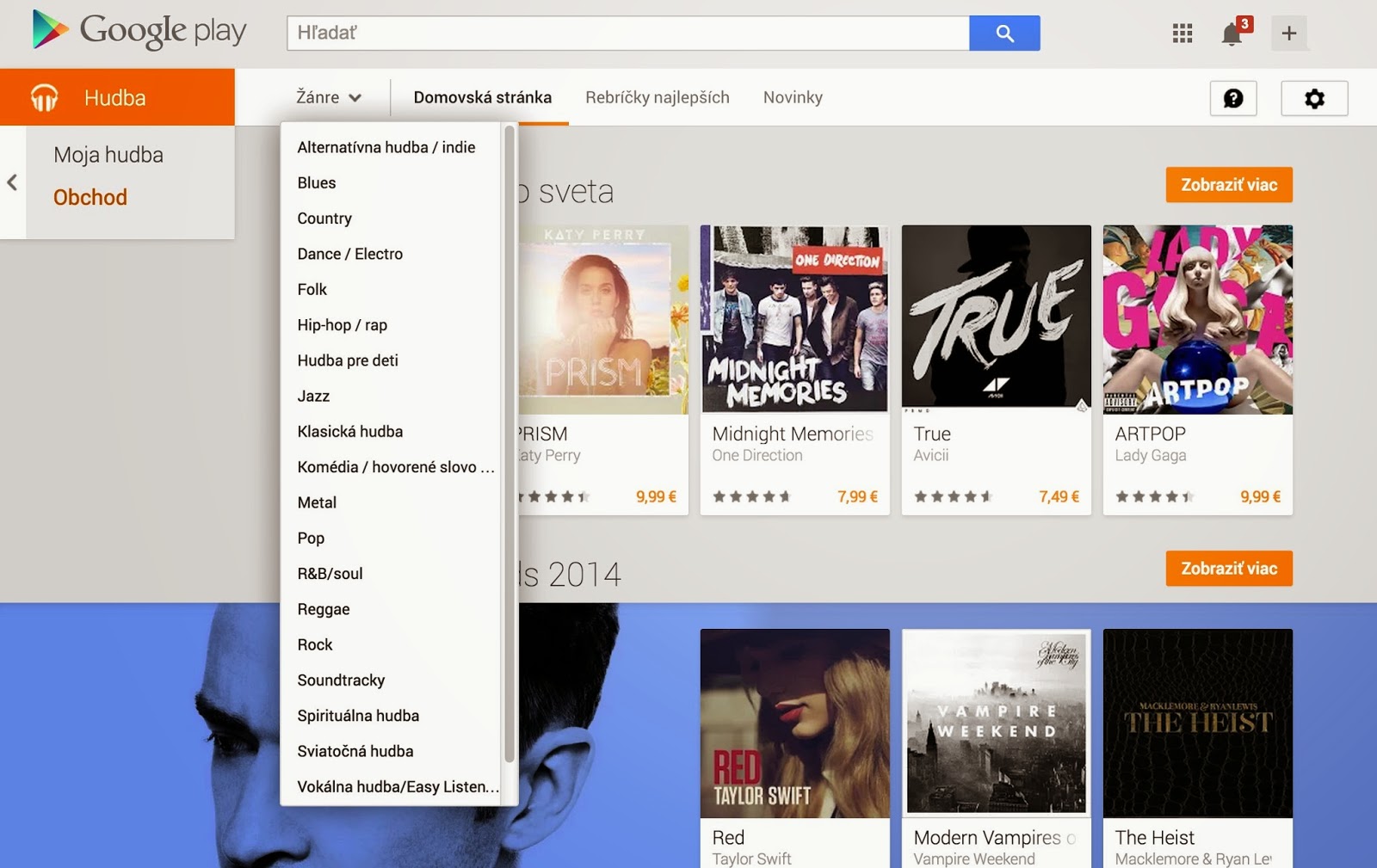Image resolution: width=1377 pixels, height=868 pixels.
Task: Open the notifications bell
Action: [x=1232, y=34]
